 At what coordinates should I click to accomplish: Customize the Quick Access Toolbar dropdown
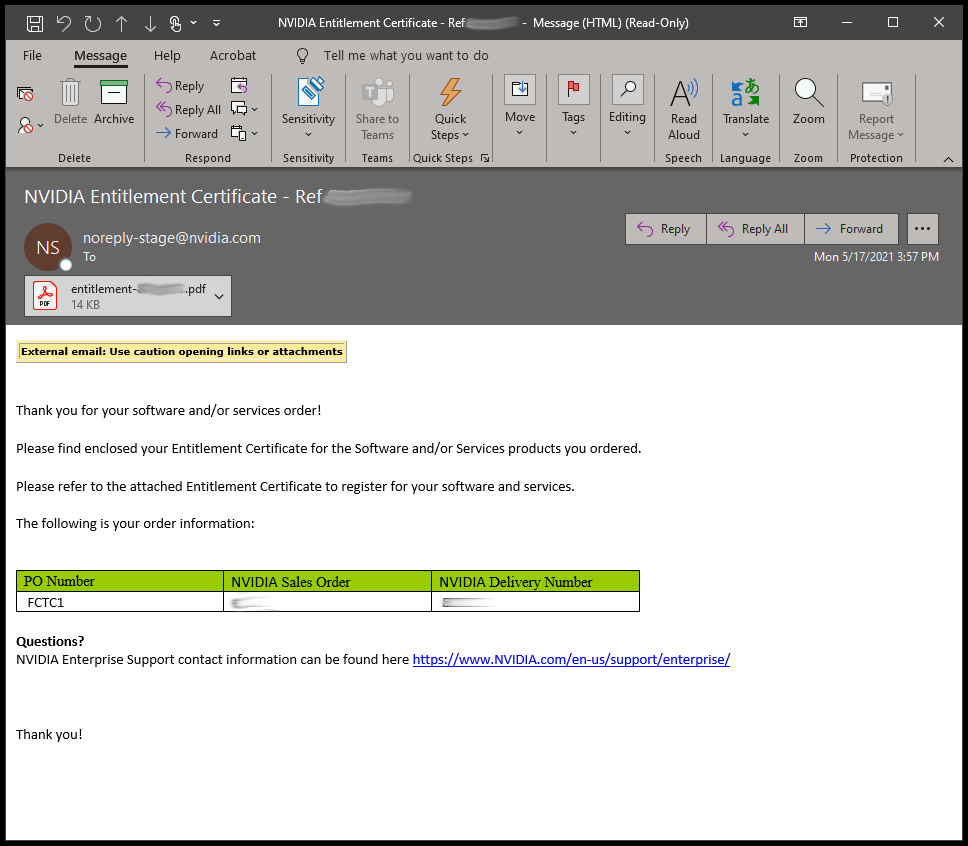(x=216, y=23)
